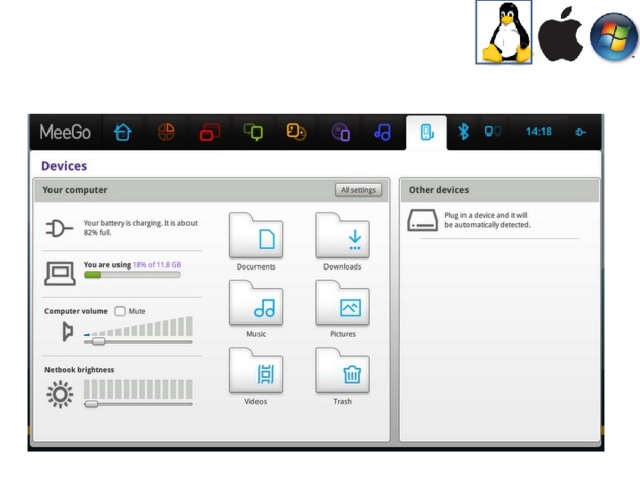Click the speaker volume icon

[67, 331]
